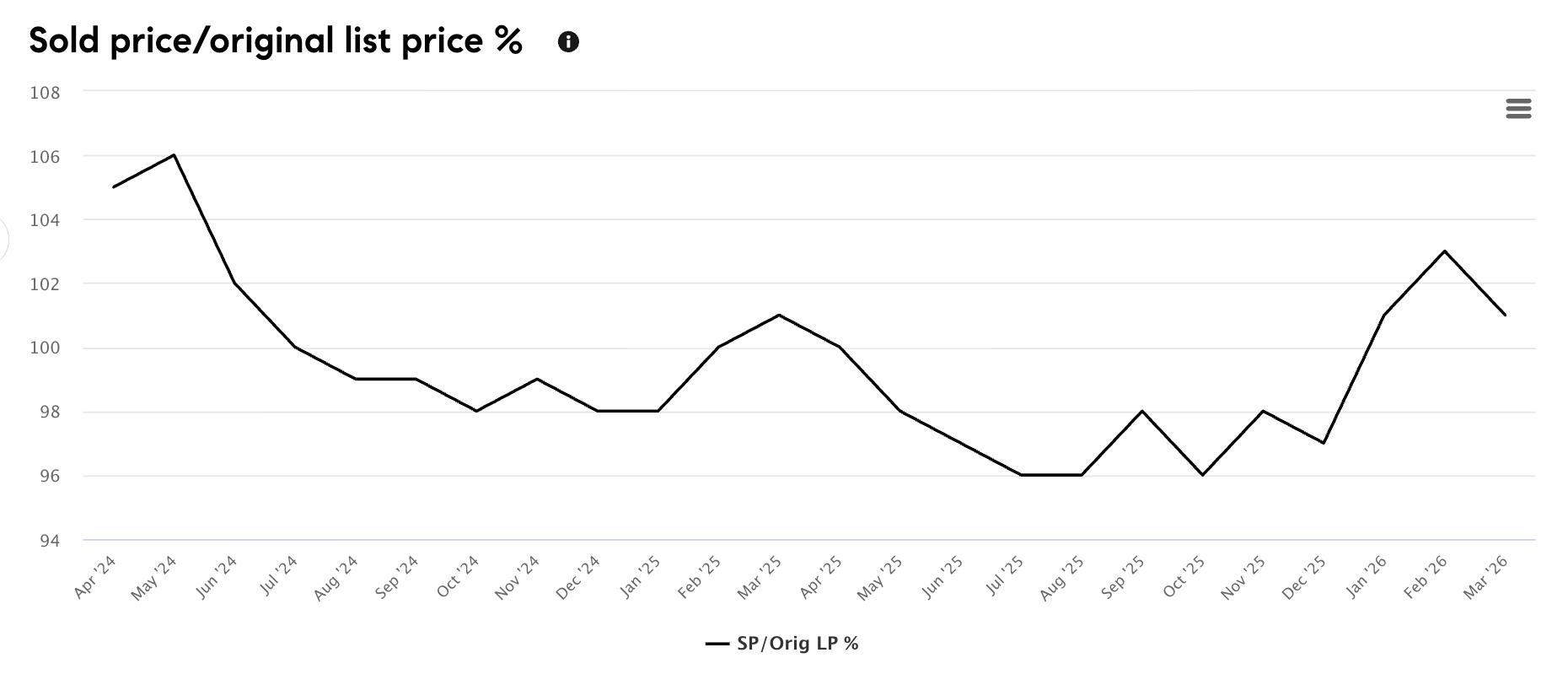This screenshot has width=1568, height=685.
Task: Select the Jan '26 point on the line
Action: coord(1384,316)
